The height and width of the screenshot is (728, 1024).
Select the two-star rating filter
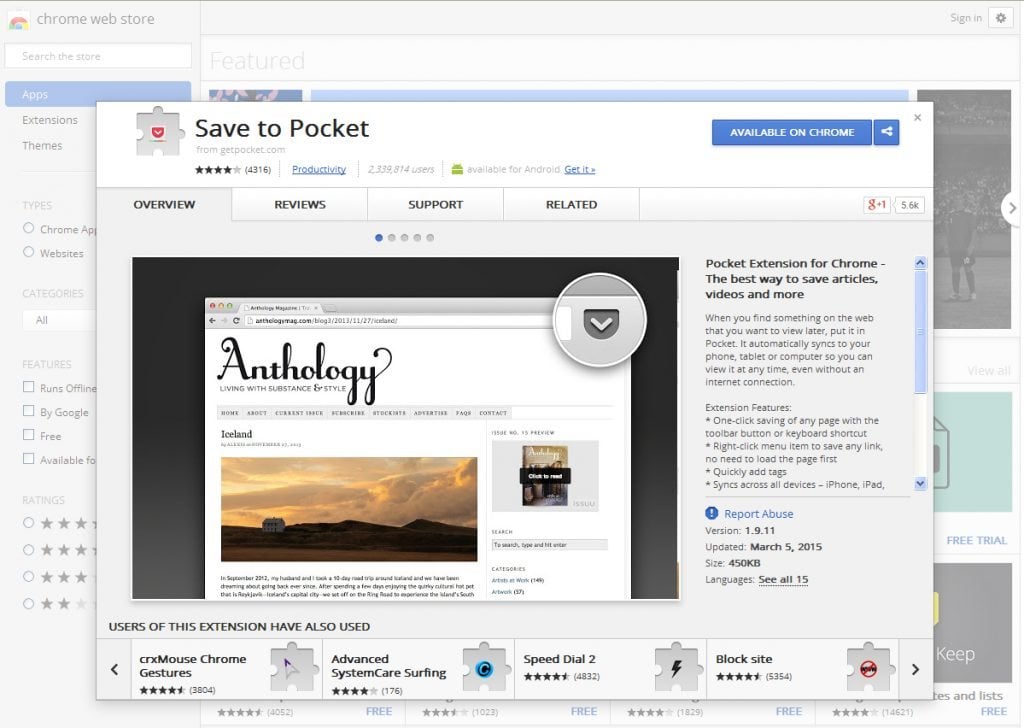click(28, 603)
